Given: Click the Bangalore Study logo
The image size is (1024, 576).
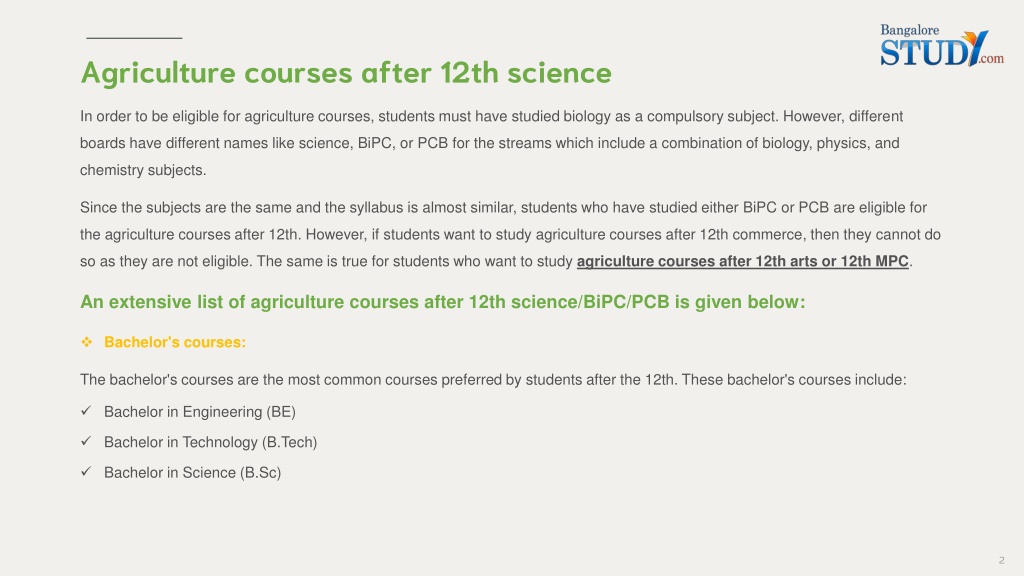Looking at the screenshot, I should (x=942, y=45).
